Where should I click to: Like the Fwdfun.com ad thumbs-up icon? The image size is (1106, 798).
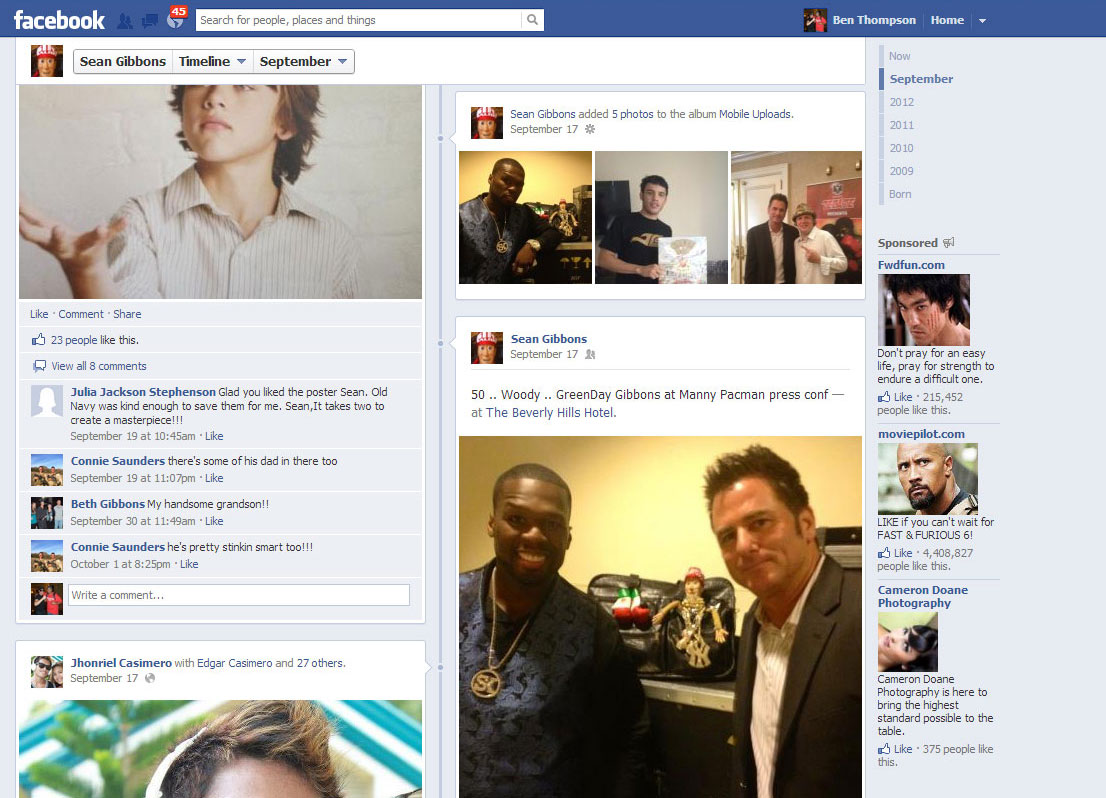point(884,397)
